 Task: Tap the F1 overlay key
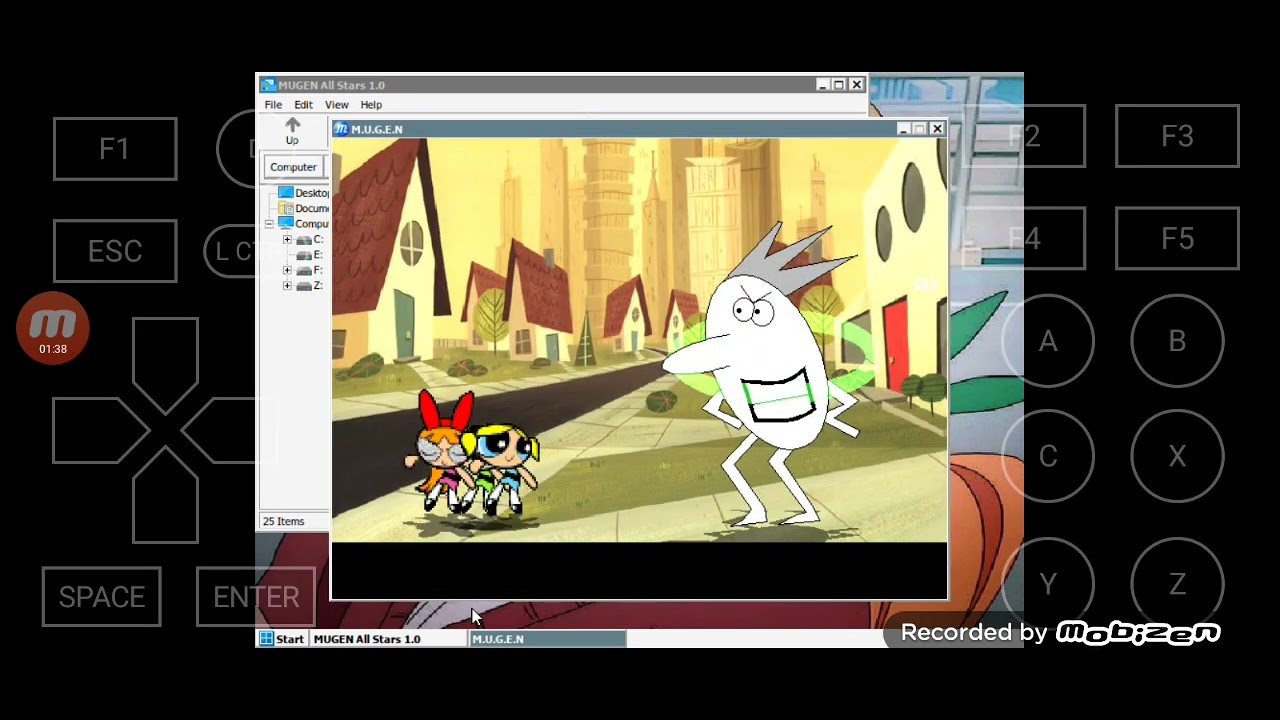pos(115,149)
